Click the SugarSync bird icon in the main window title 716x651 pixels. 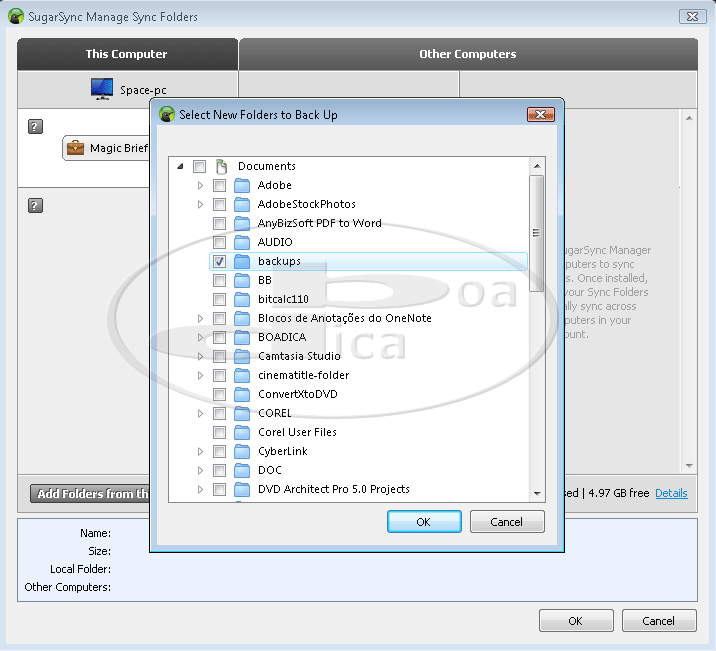[x=16, y=16]
